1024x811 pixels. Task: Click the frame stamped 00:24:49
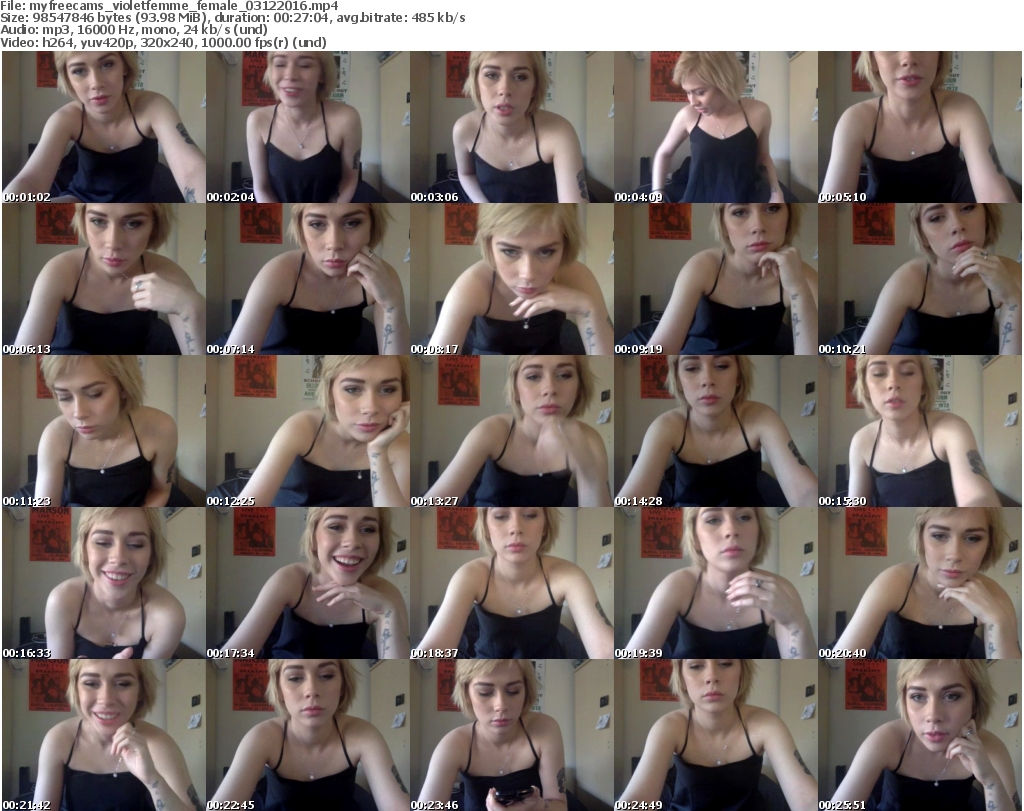[x=716, y=735]
